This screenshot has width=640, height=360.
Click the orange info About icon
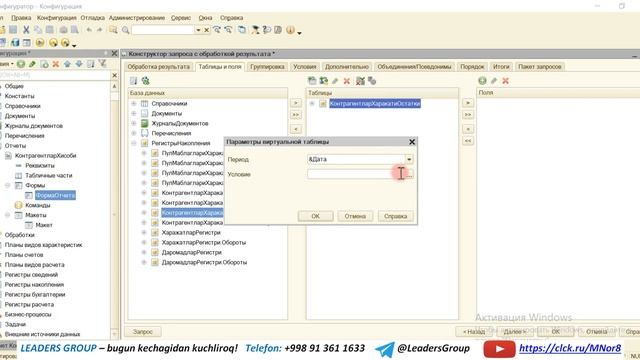coord(290,30)
